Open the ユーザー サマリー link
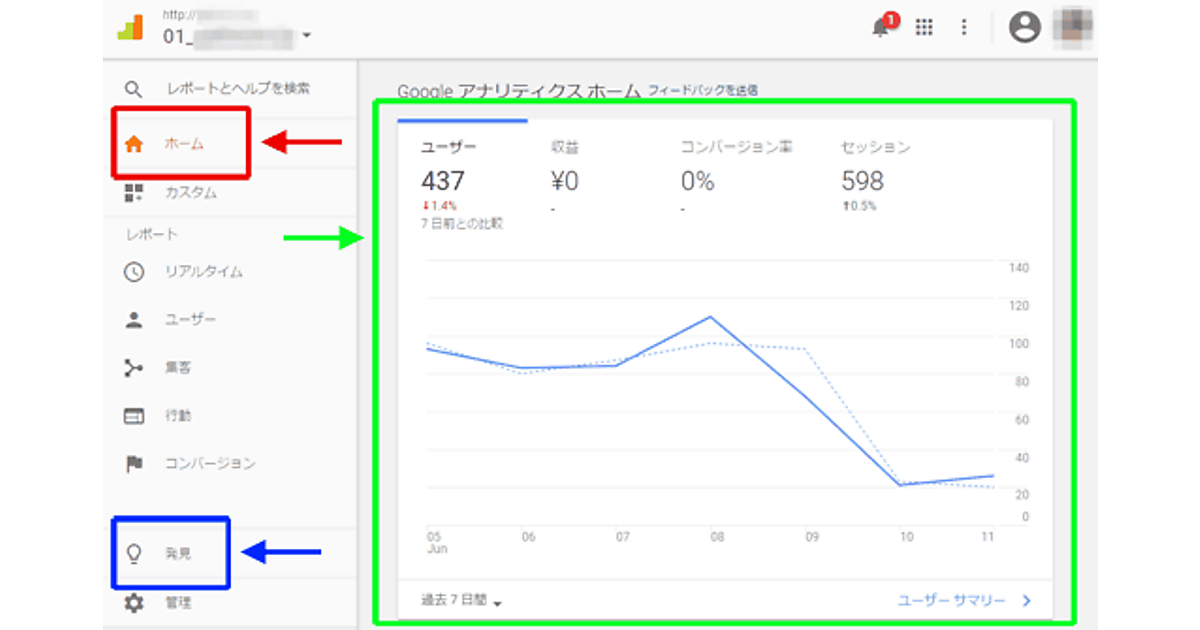The width and height of the screenshot is (1200, 630). point(951,601)
